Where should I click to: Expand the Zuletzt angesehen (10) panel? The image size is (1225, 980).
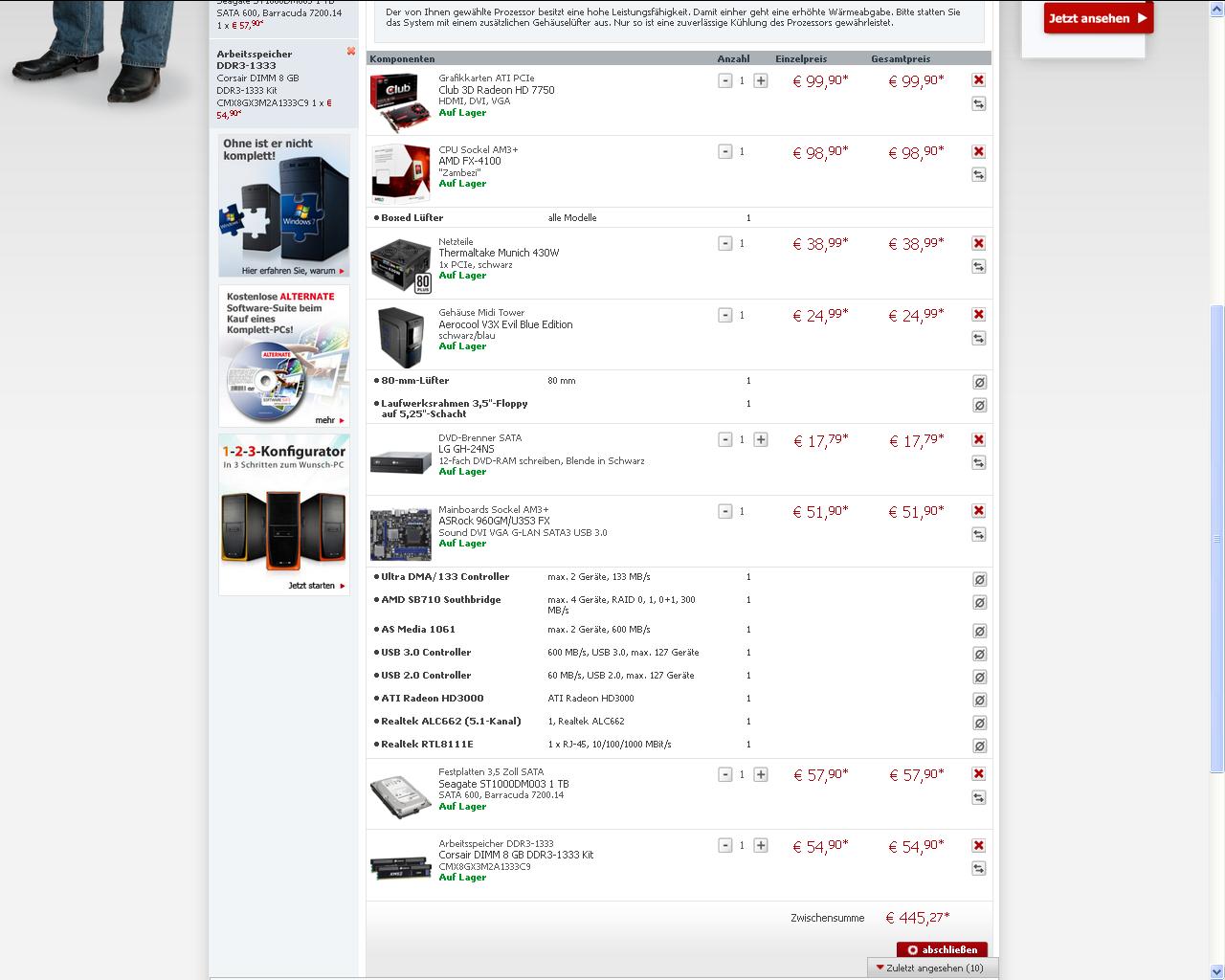click(x=932, y=968)
